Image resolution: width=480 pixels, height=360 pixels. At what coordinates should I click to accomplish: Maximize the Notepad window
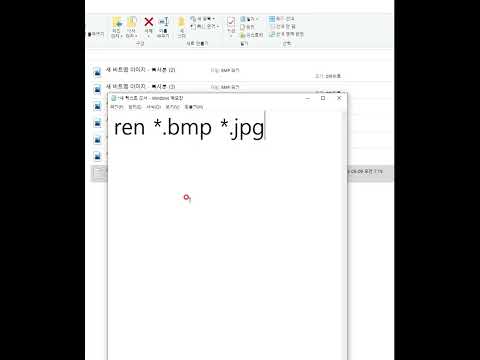323,98
